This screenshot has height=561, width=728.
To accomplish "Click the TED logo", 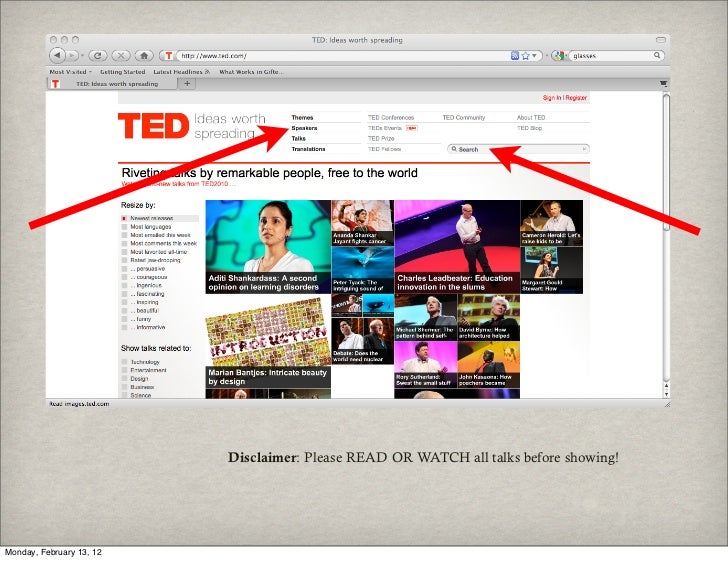I will 154,126.
